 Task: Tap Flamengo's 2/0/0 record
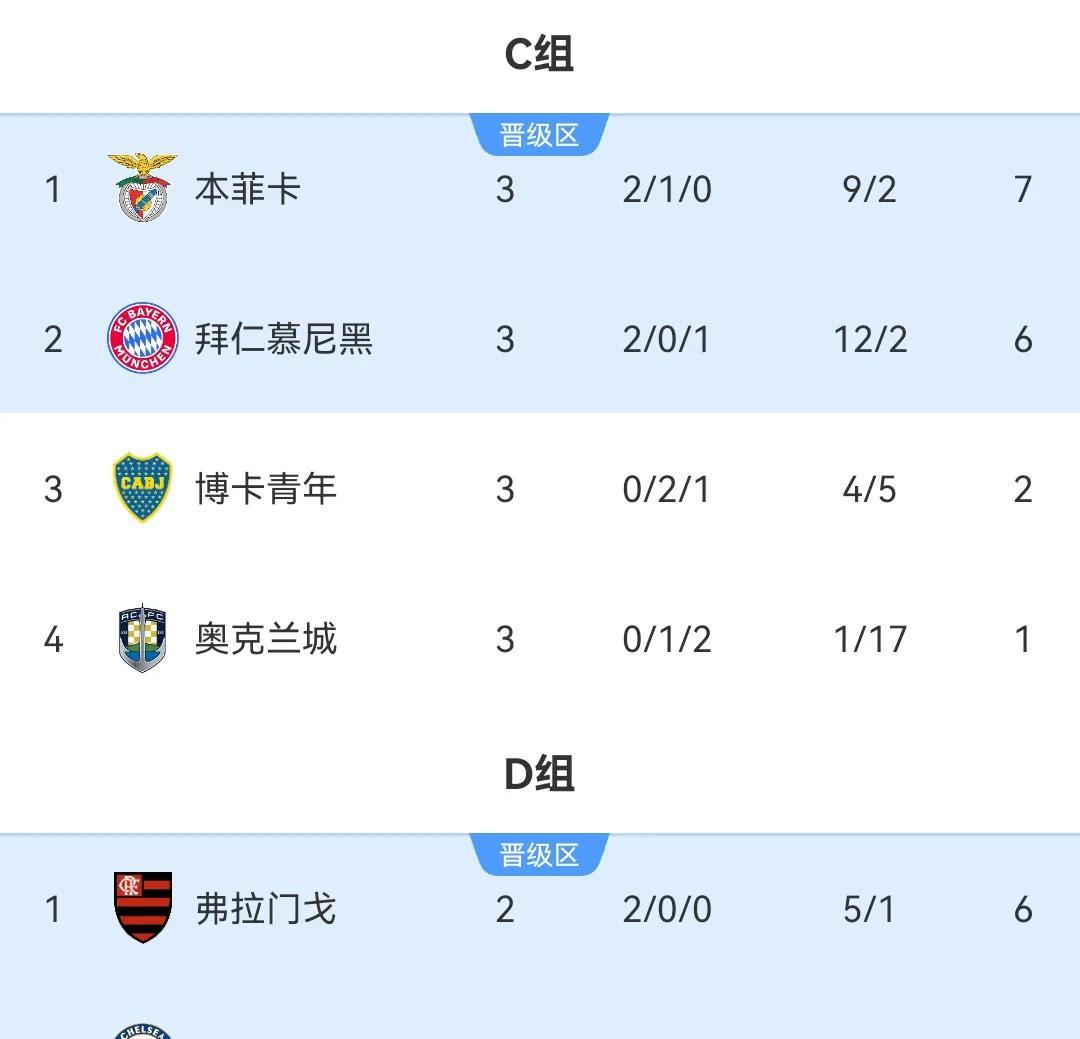667,909
